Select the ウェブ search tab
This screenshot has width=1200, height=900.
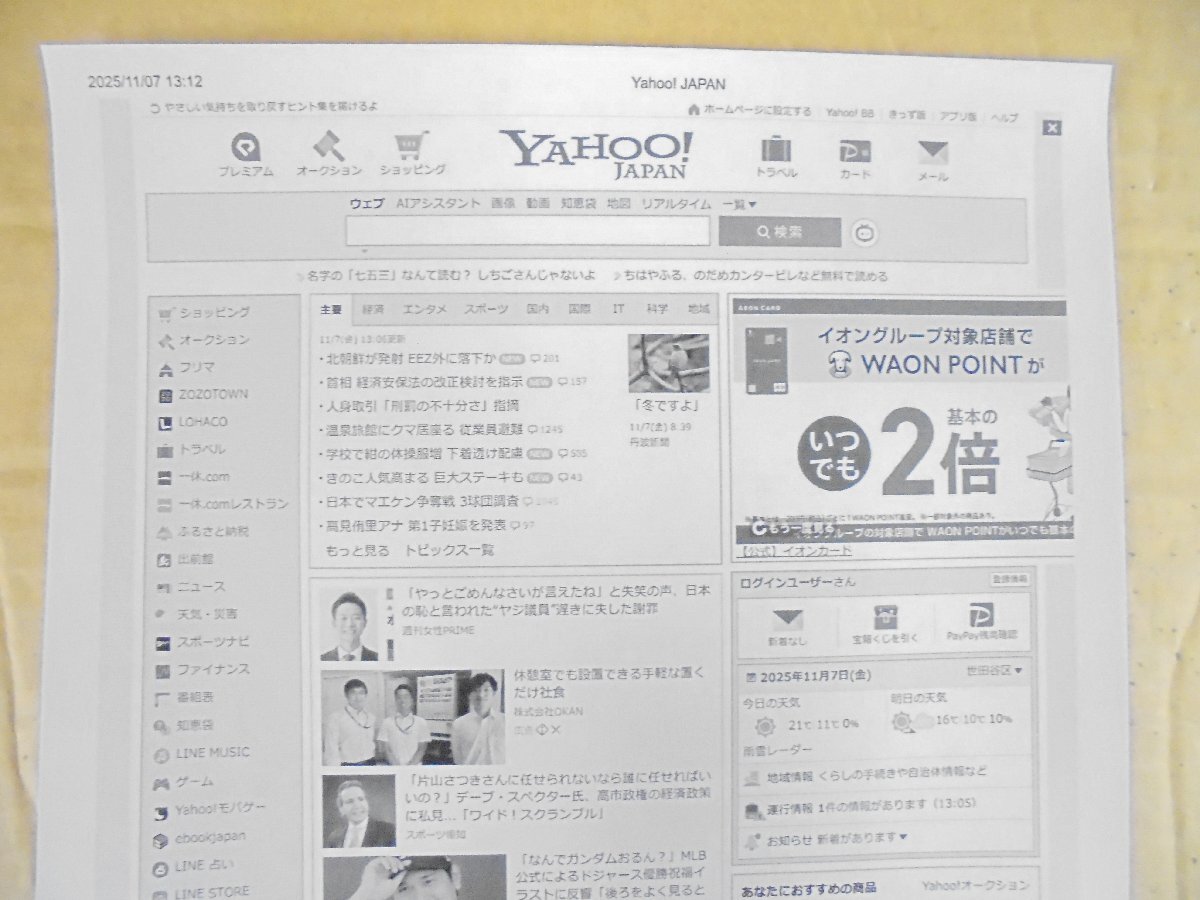[x=366, y=203]
